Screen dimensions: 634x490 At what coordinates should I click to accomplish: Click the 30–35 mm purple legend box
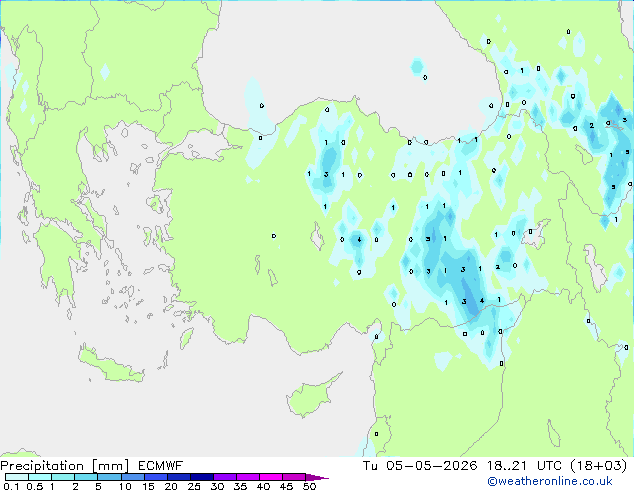[224, 477]
